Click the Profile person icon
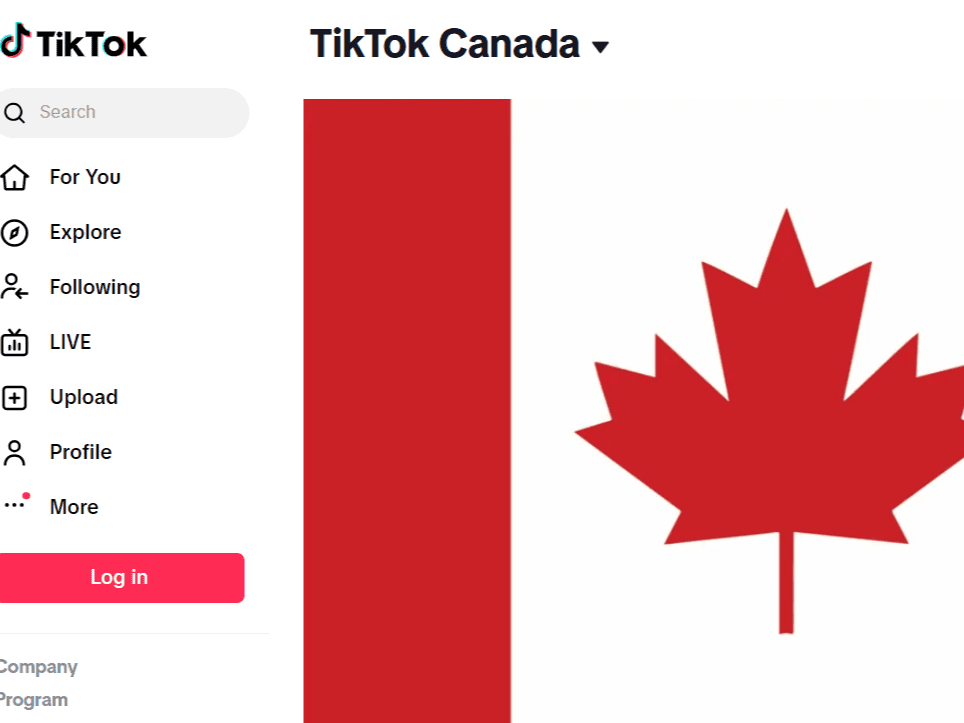This screenshot has height=723, width=964. [14, 453]
